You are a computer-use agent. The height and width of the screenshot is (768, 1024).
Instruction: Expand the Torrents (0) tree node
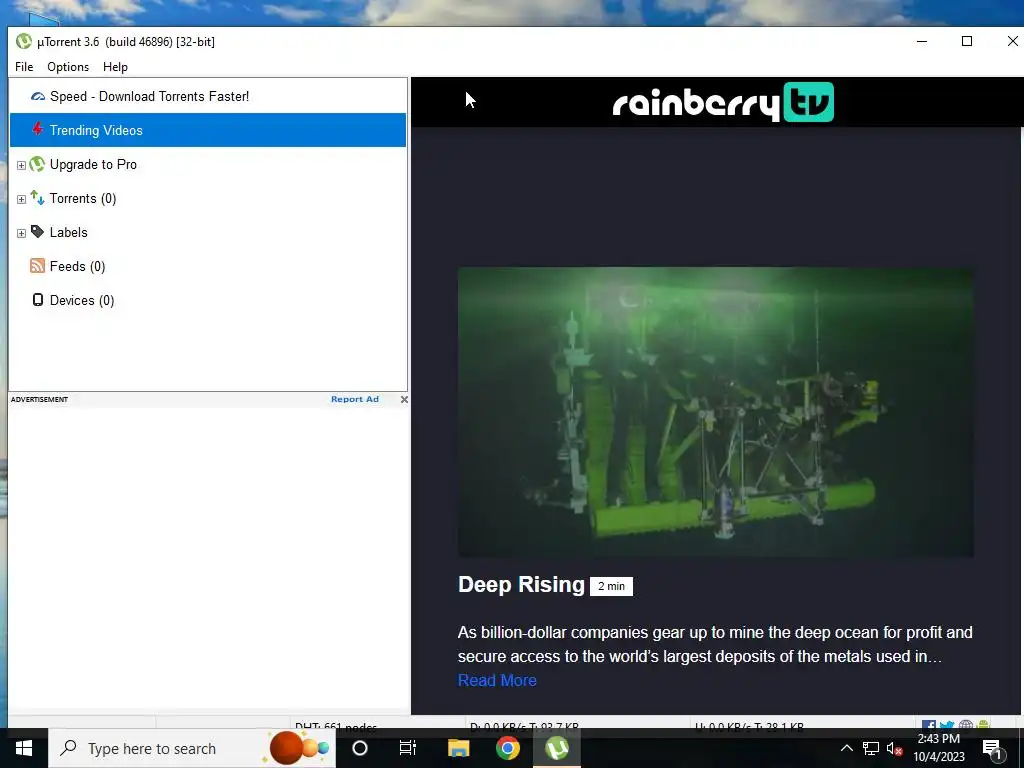(x=21, y=199)
